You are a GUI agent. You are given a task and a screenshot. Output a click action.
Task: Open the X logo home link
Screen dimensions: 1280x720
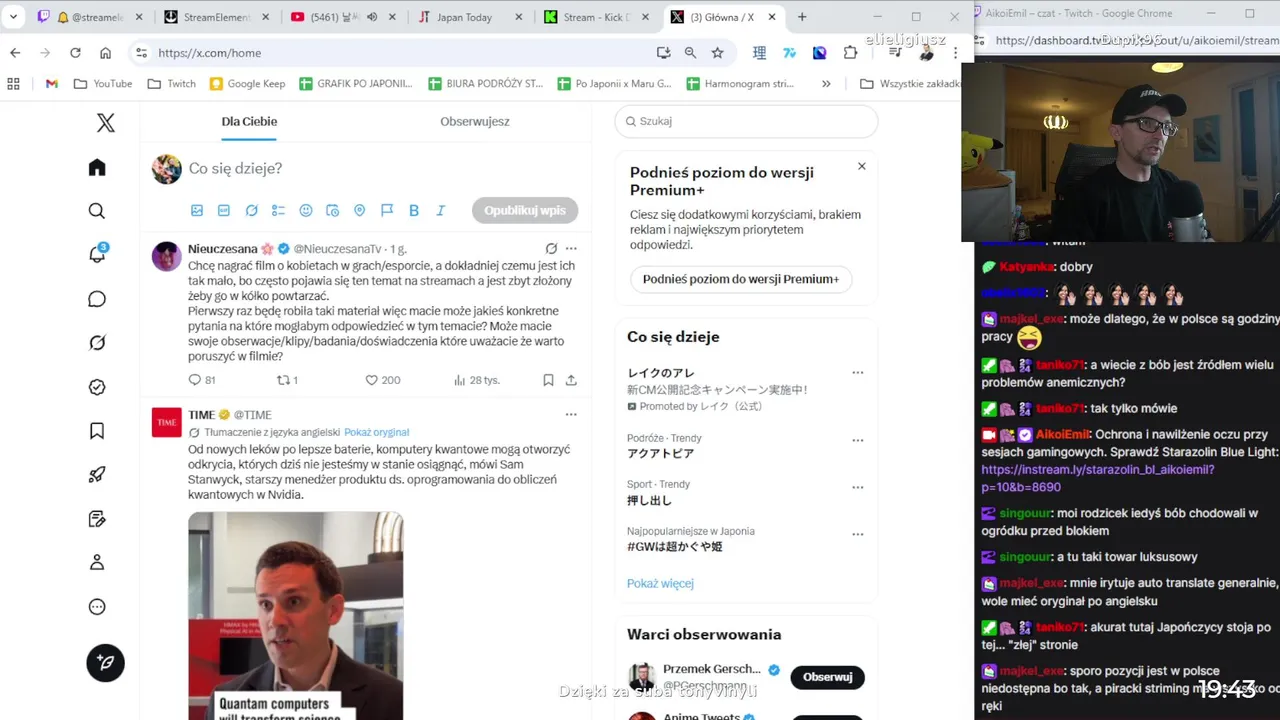[105, 123]
